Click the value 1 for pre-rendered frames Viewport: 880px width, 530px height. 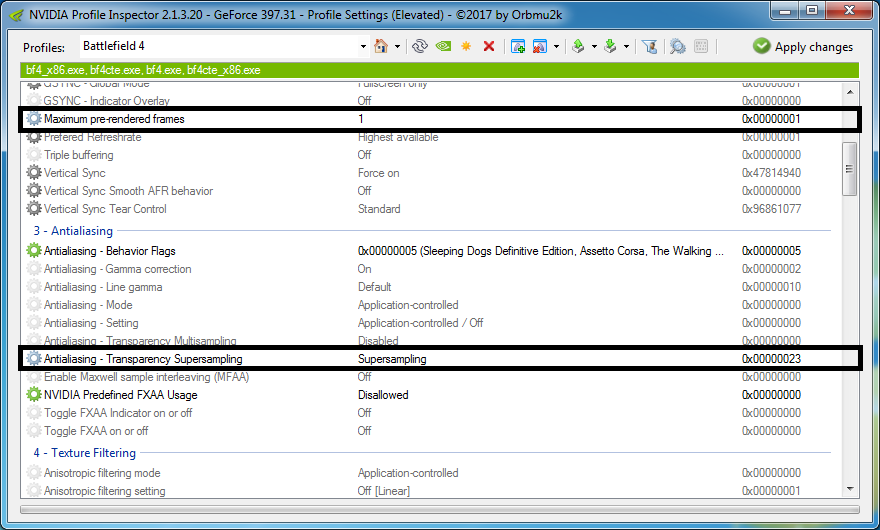click(x=361, y=119)
